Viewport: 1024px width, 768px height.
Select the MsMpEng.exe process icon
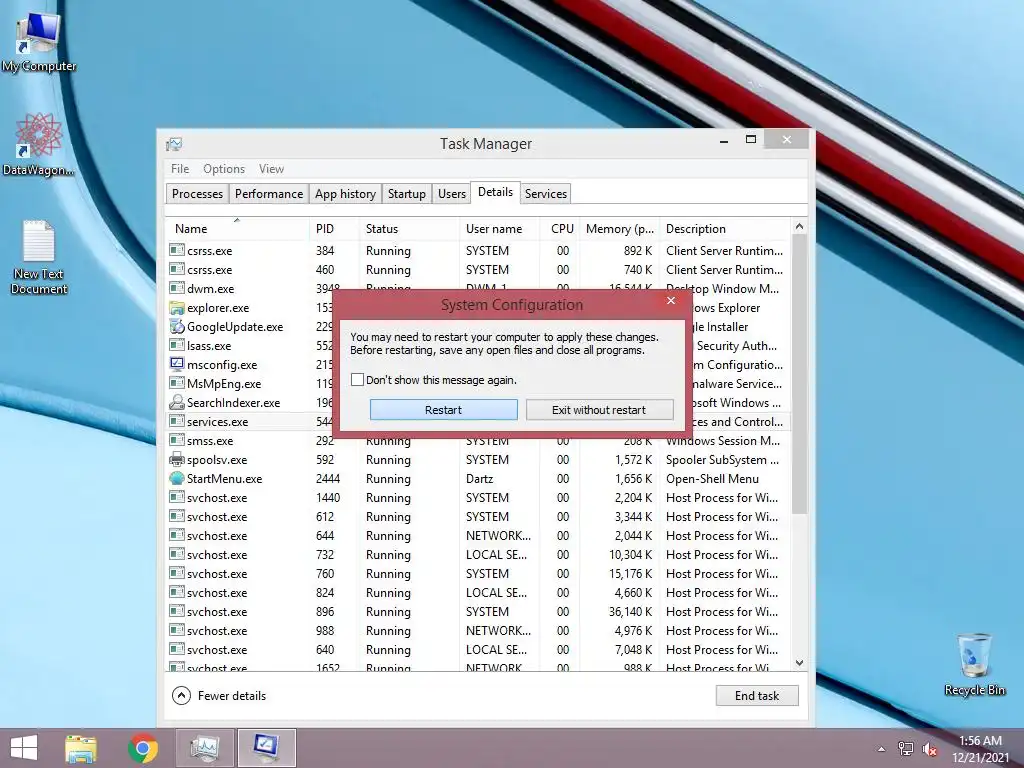176,383
